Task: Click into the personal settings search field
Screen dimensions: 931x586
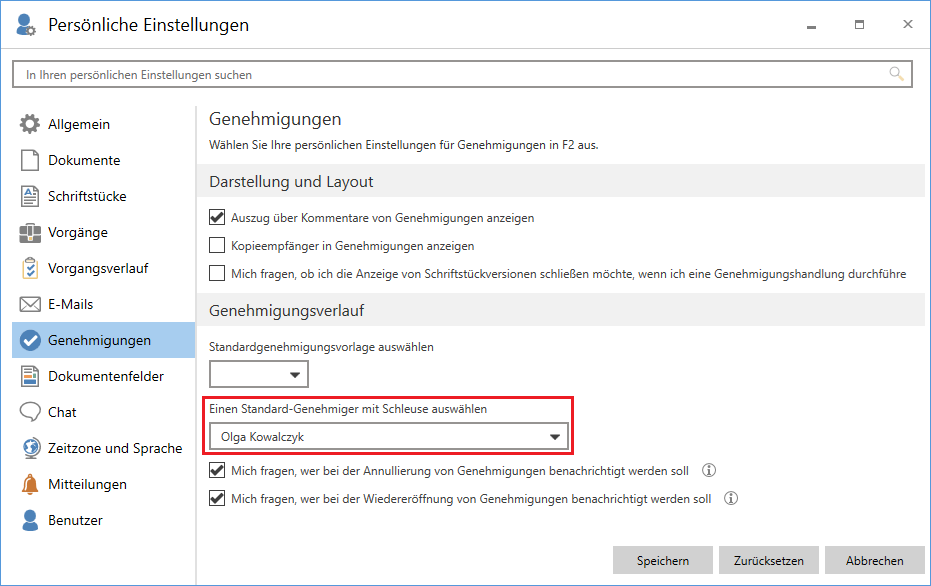Action: point(450,75)
